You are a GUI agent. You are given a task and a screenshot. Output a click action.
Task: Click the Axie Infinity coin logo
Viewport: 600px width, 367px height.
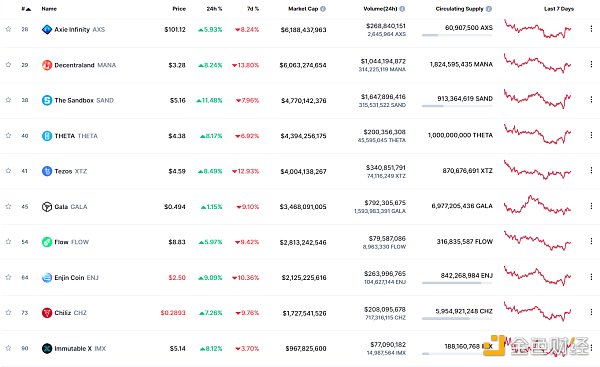(x=47, y=29)
